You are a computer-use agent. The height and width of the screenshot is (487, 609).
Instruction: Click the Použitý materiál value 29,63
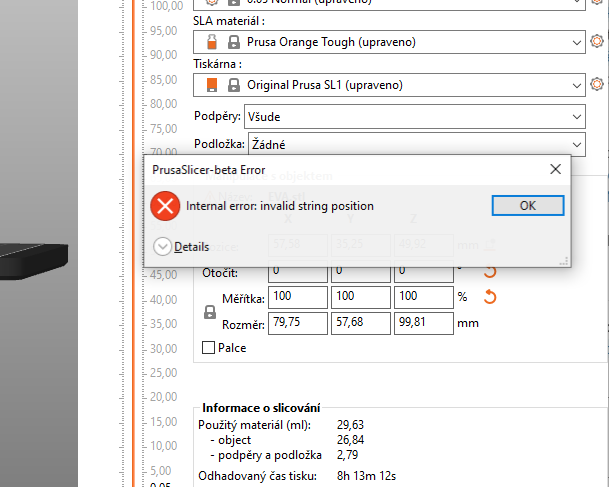350,425
